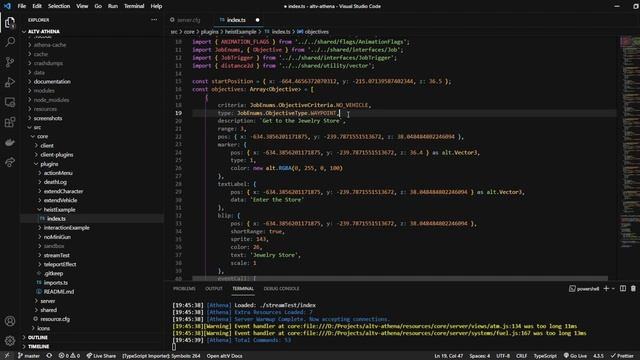Change line ending via CRLF item
The height and width of the screenshot is (360, 640).
[x=521, y=356]
